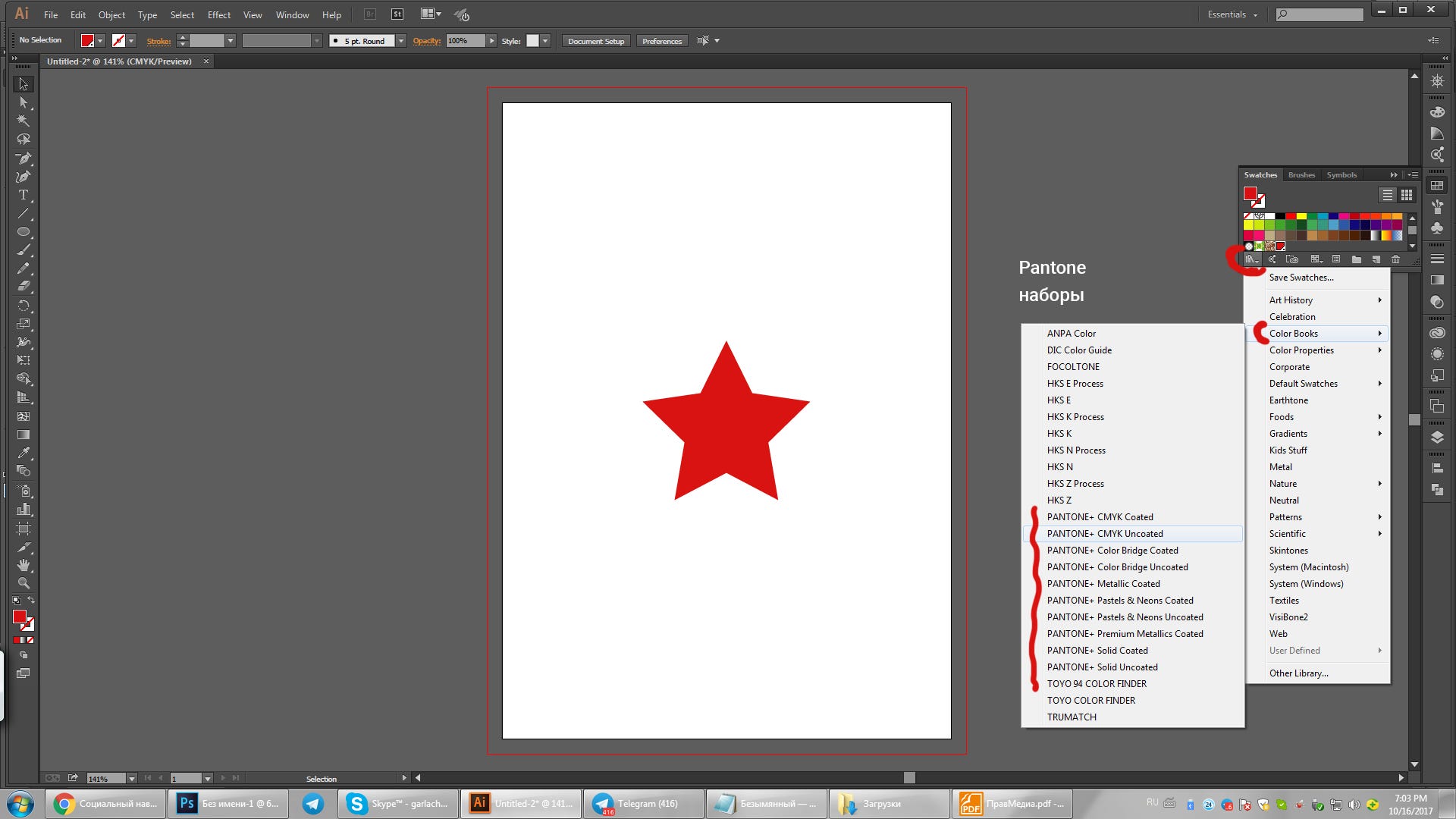Open stroke color dropdown in control bar
This screenshot has height=819, width=1456.
point(131,41)
